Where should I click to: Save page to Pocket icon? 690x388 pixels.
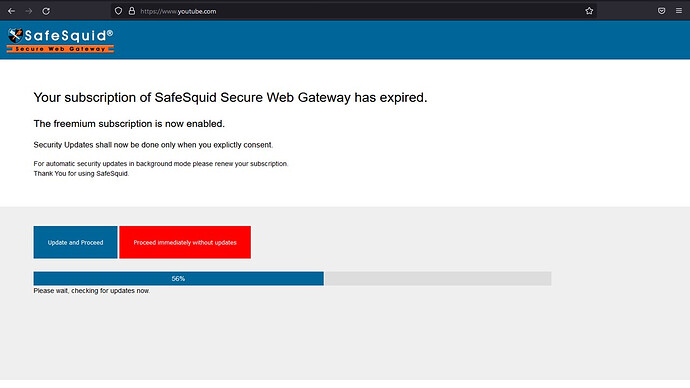661,11
